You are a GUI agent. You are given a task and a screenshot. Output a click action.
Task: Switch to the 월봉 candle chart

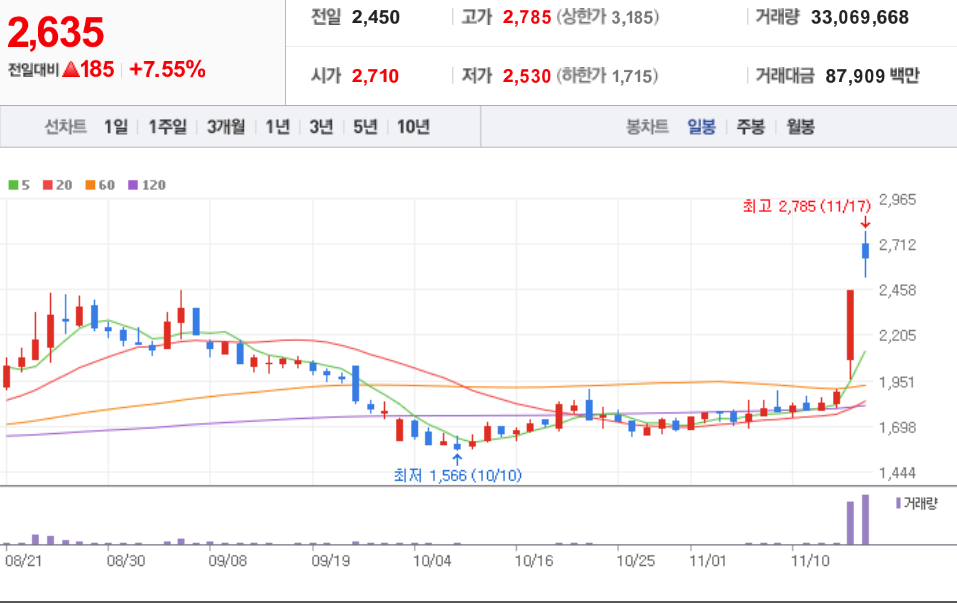click(x=800, y=127)
